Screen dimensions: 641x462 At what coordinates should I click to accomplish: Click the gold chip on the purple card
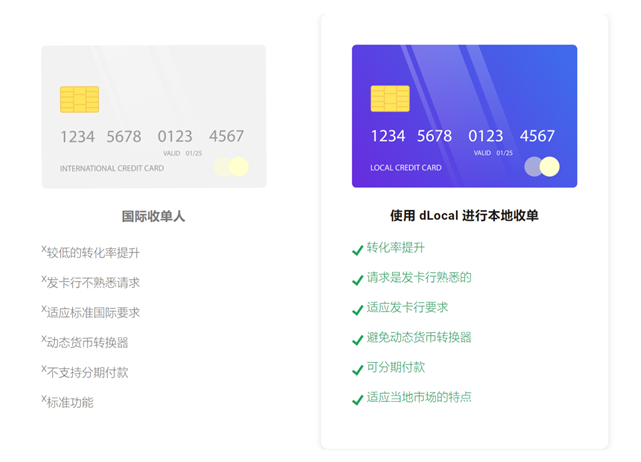click(x=390, y=98)
